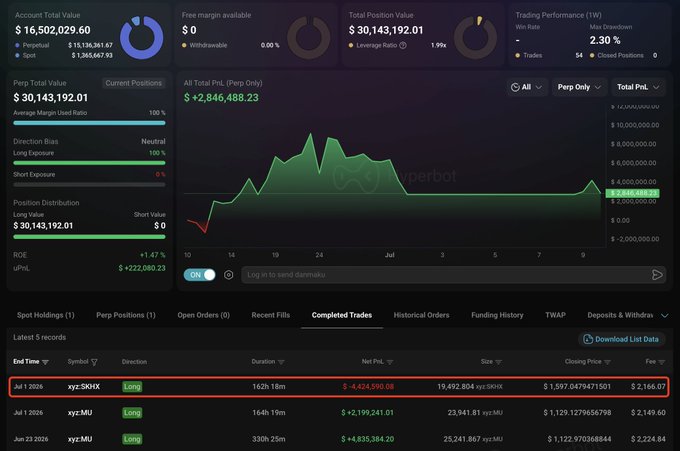Open the All time range dropdown

pyautogui.click(x=526, y=87)
